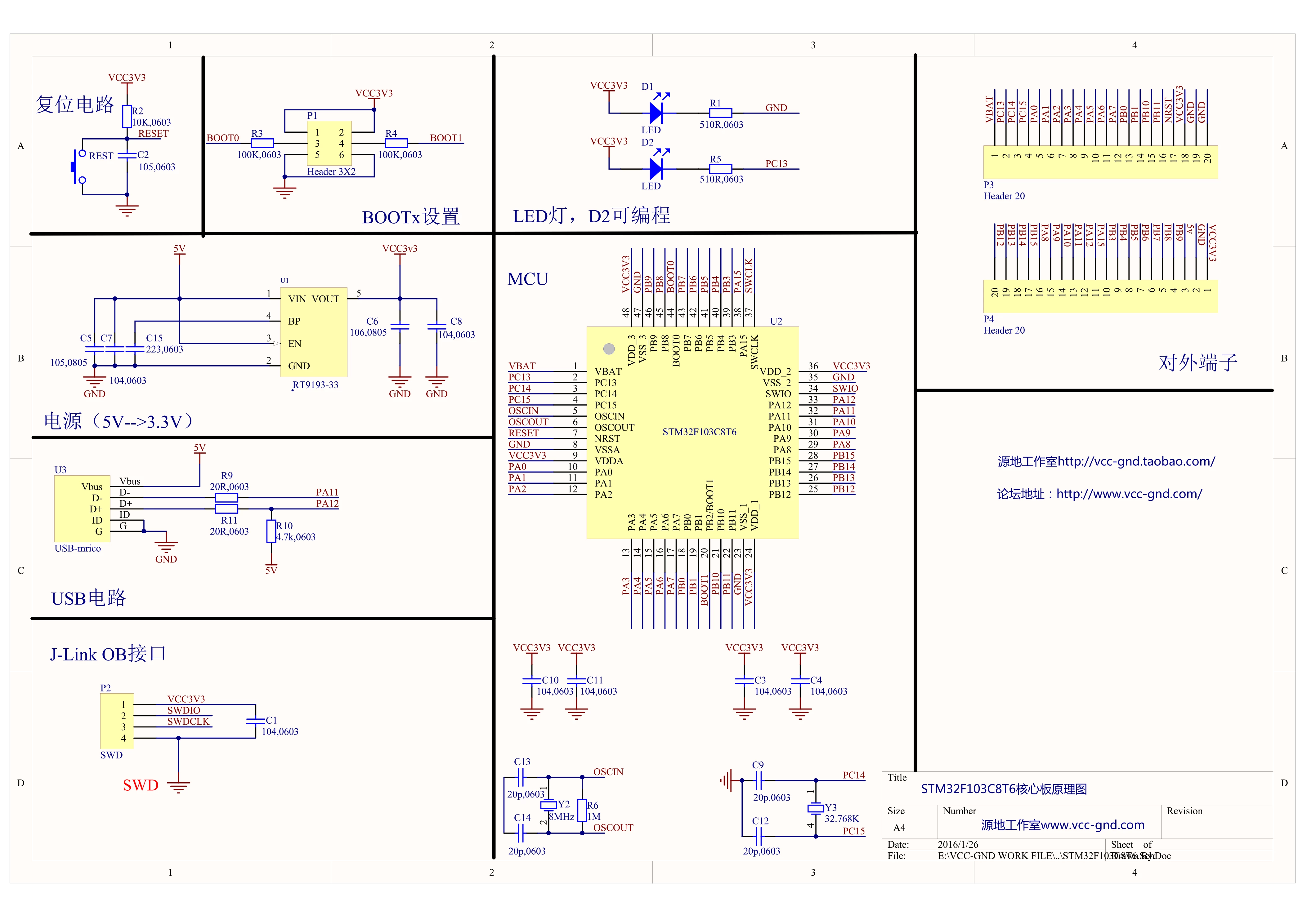The width and height of the screenshot is (1307, 924).
Task: Select the RT9193-33 regulator U1
Action: click(314, 332)
